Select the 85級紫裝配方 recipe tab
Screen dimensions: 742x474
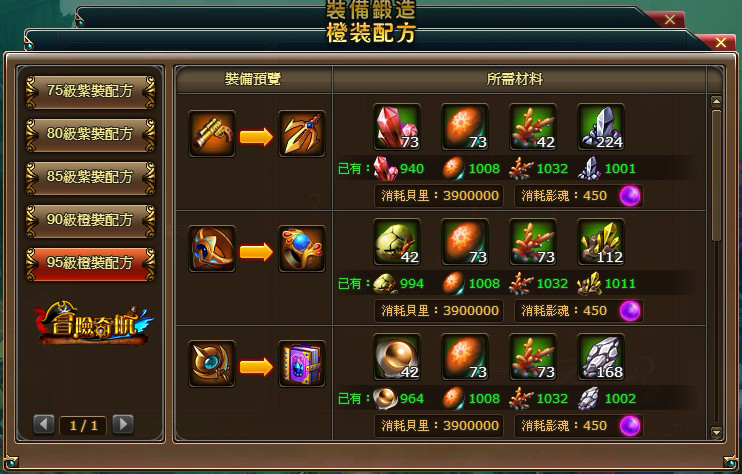90,177
